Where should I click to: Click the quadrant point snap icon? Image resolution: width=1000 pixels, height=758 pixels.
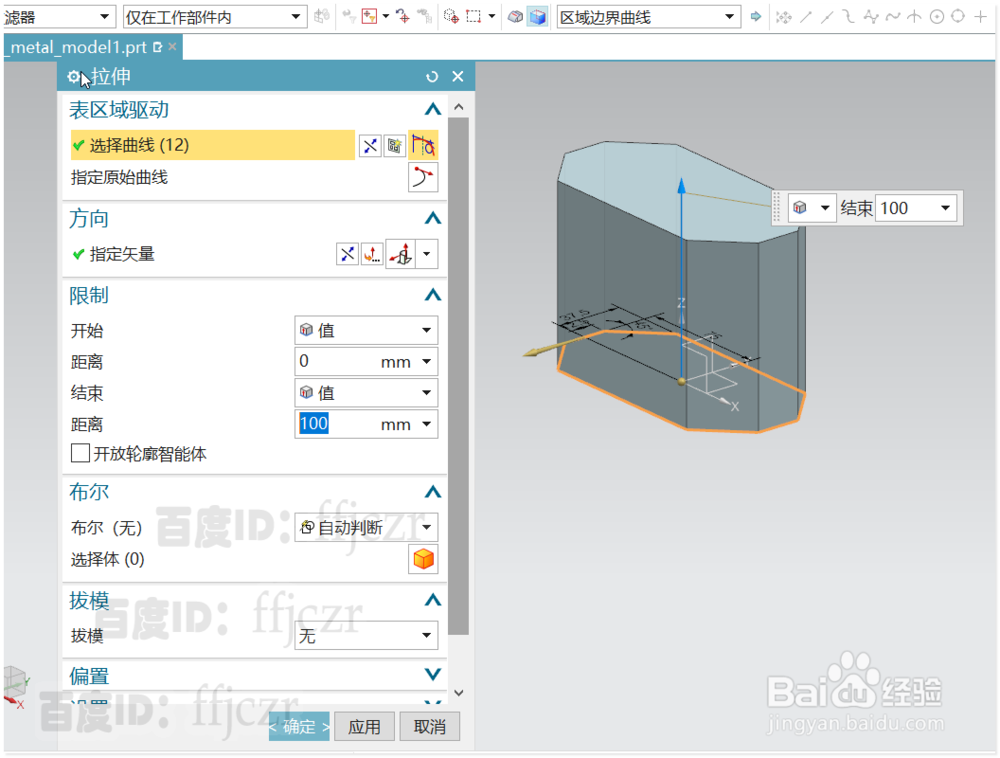tap(958, 16)
